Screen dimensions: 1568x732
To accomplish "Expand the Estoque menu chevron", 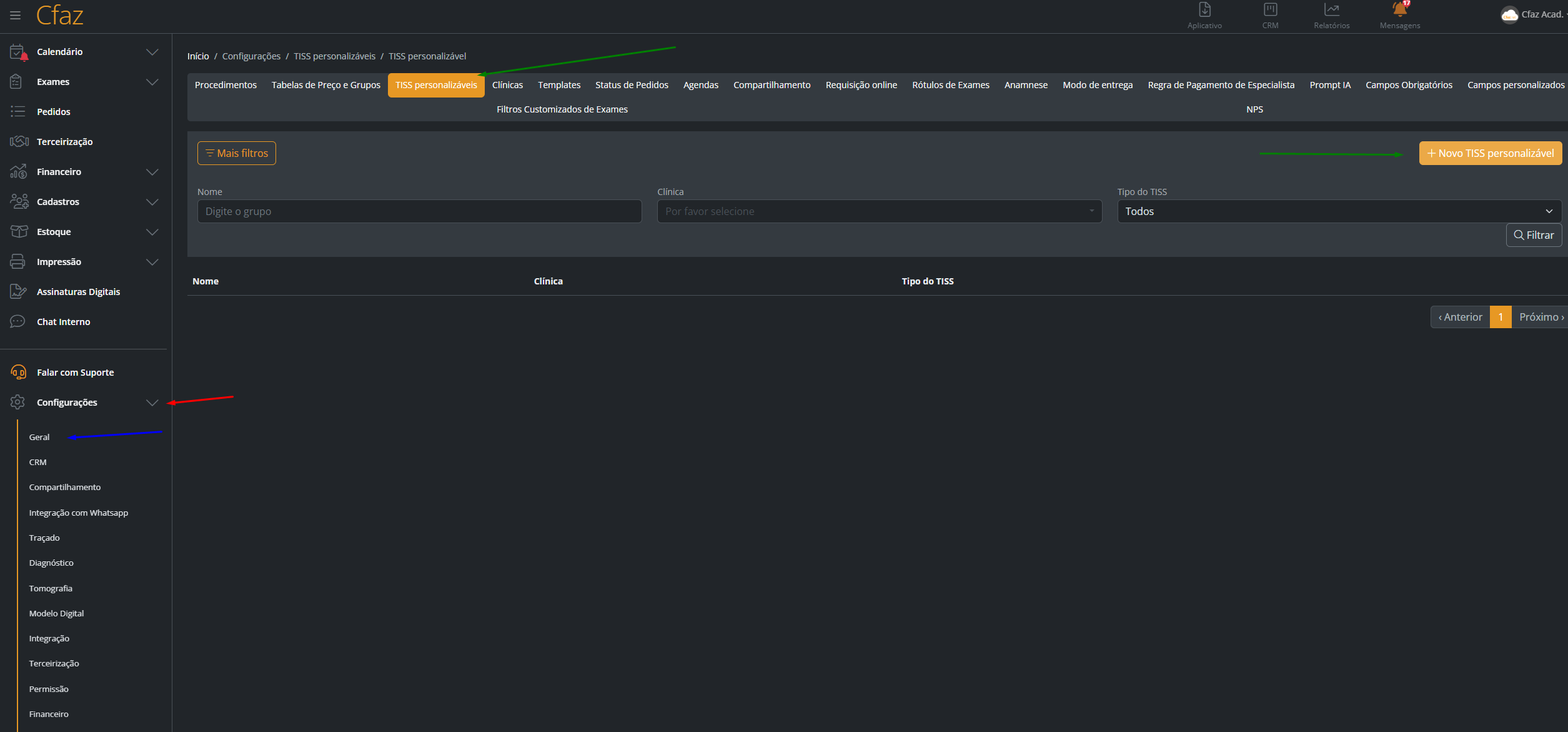I will pyautogui.click(x=152, y=232).
